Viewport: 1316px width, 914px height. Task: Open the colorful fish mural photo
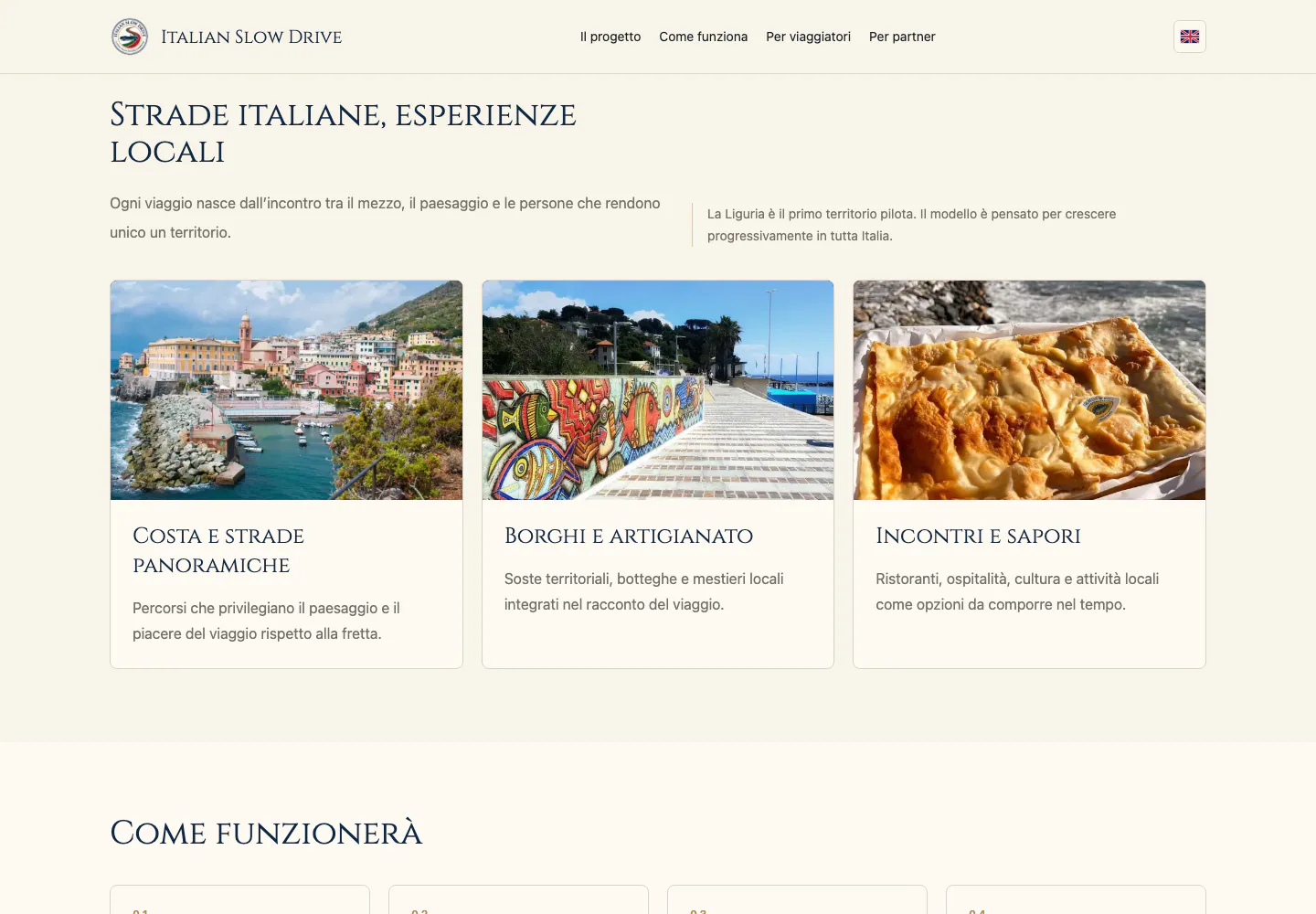[x=658, y=390]
